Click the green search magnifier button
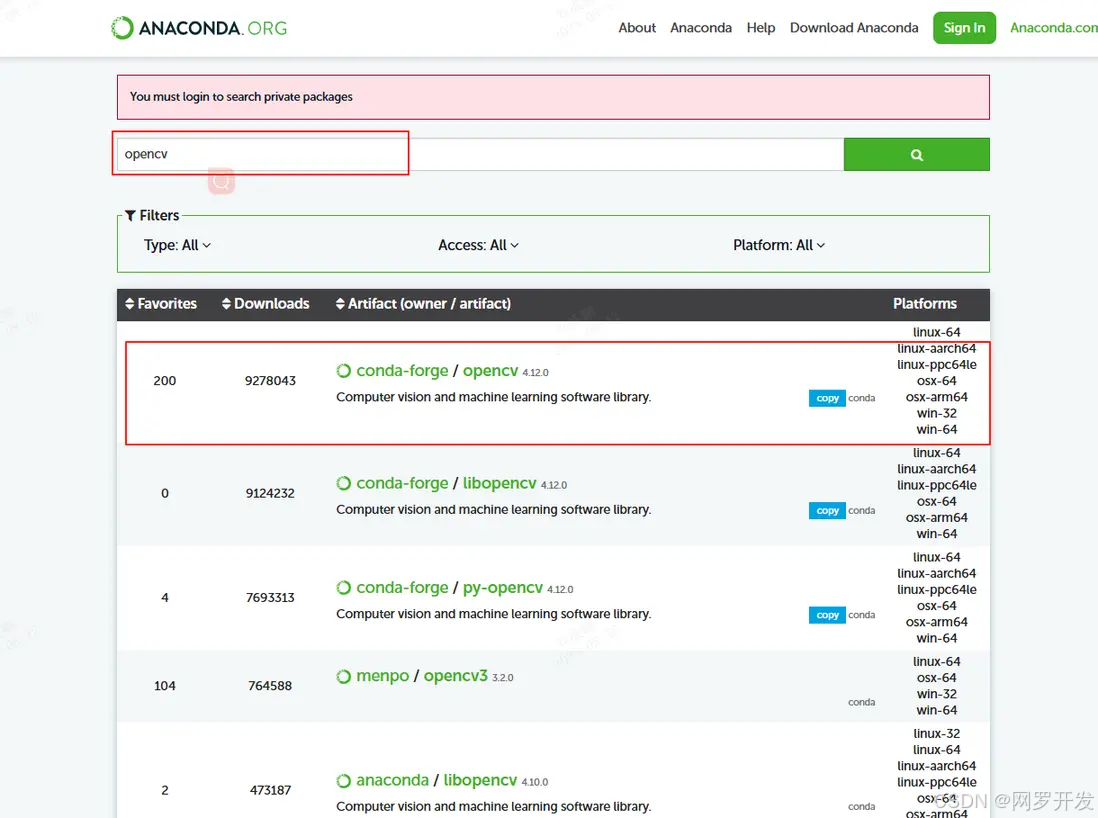 [x=916, y=154]
